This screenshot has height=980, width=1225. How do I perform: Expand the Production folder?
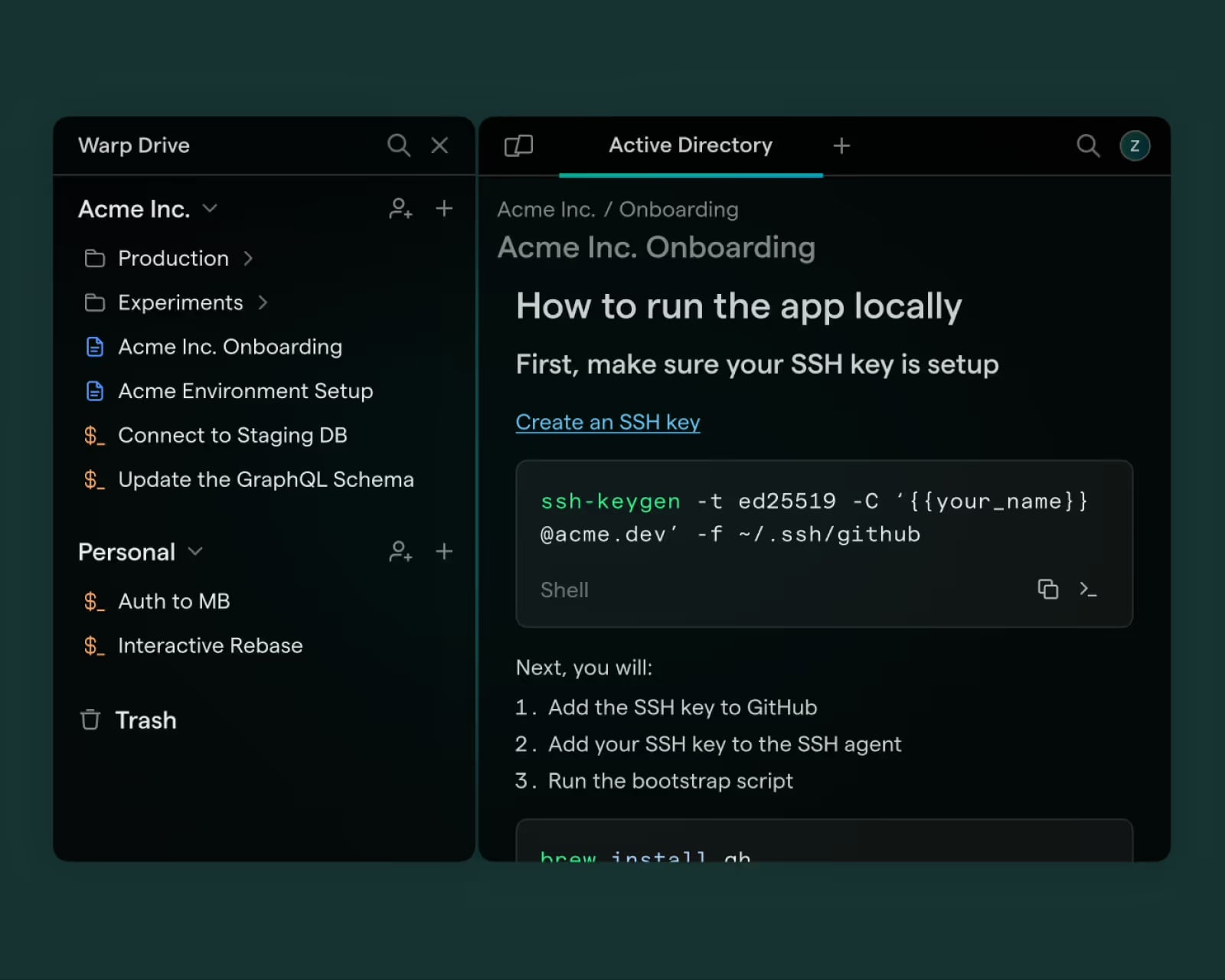tap(248, 258)
